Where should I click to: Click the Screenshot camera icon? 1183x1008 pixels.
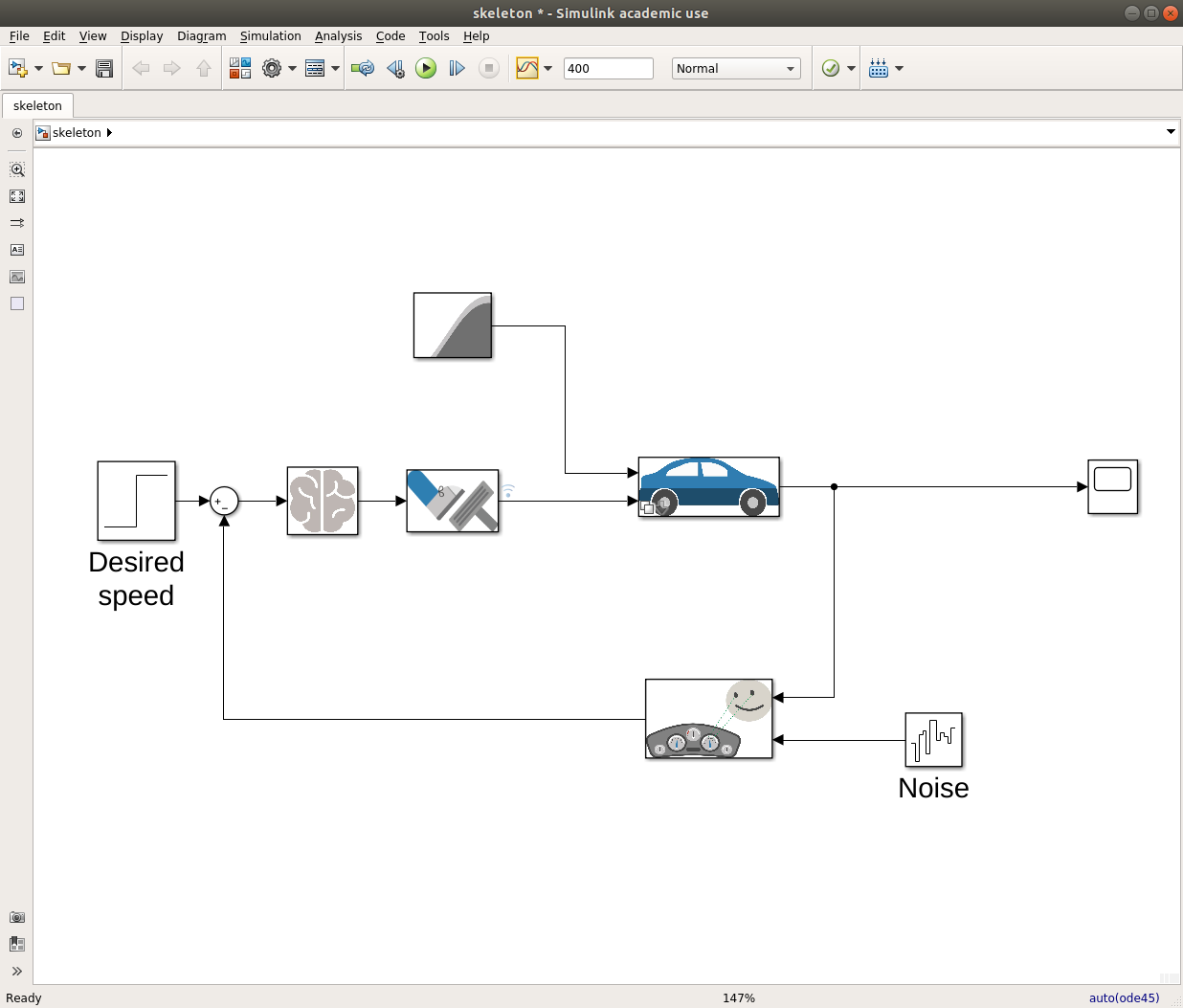click(17, 917)
